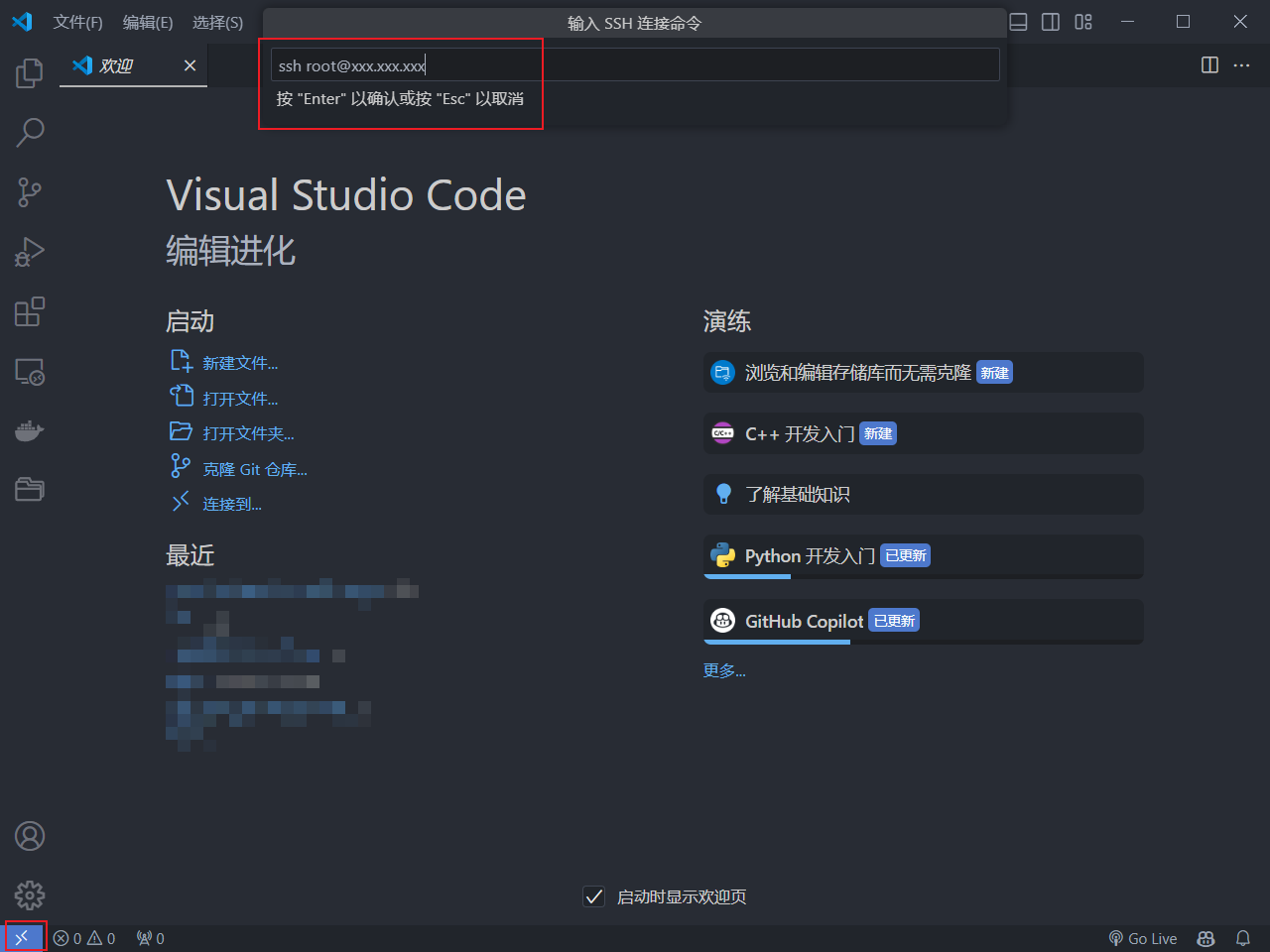Click the 打开文件... link
This screenshot has height=952, width=1270.
click(x=240, y=399)
